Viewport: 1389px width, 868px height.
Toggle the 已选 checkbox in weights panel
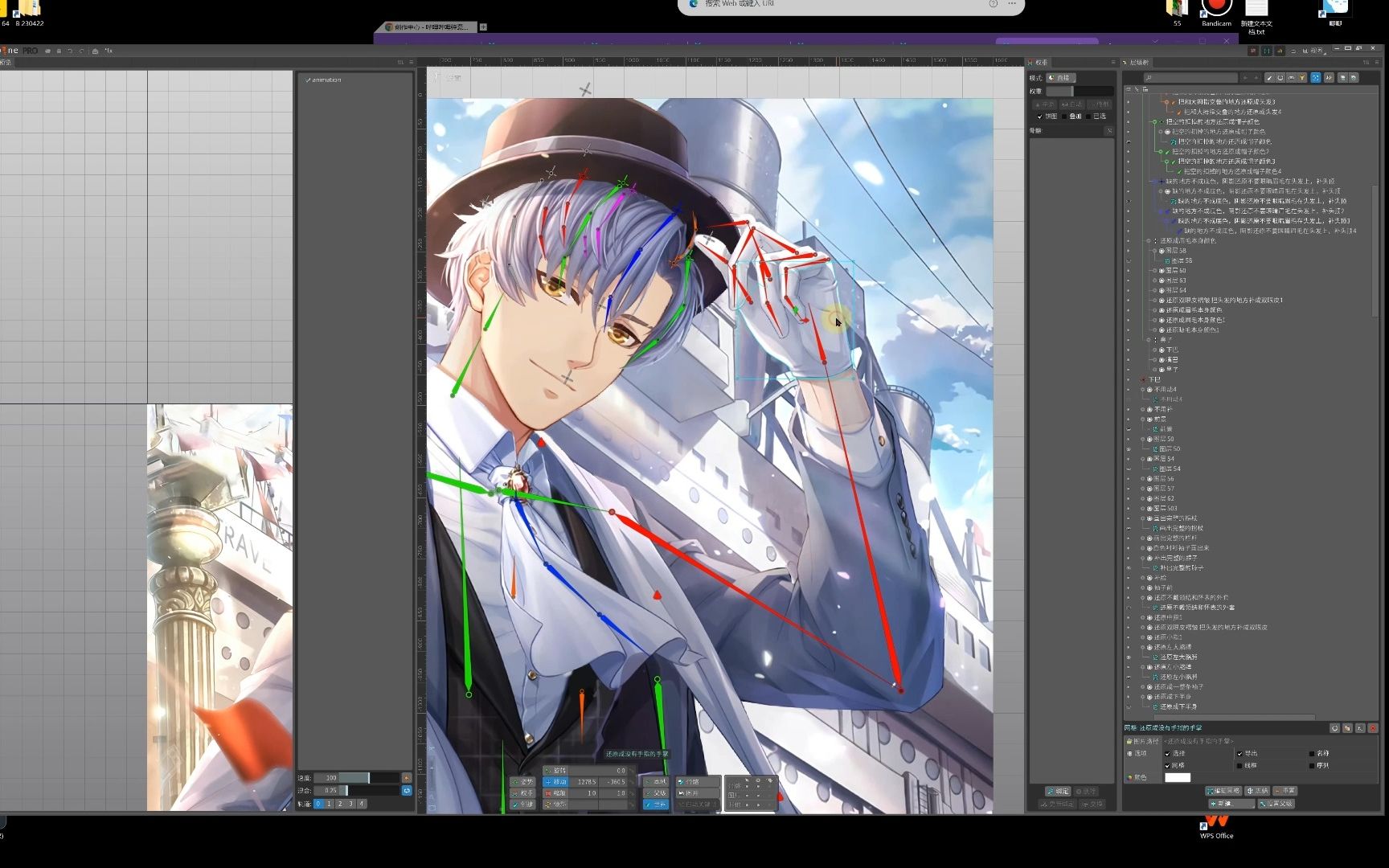1088,117
